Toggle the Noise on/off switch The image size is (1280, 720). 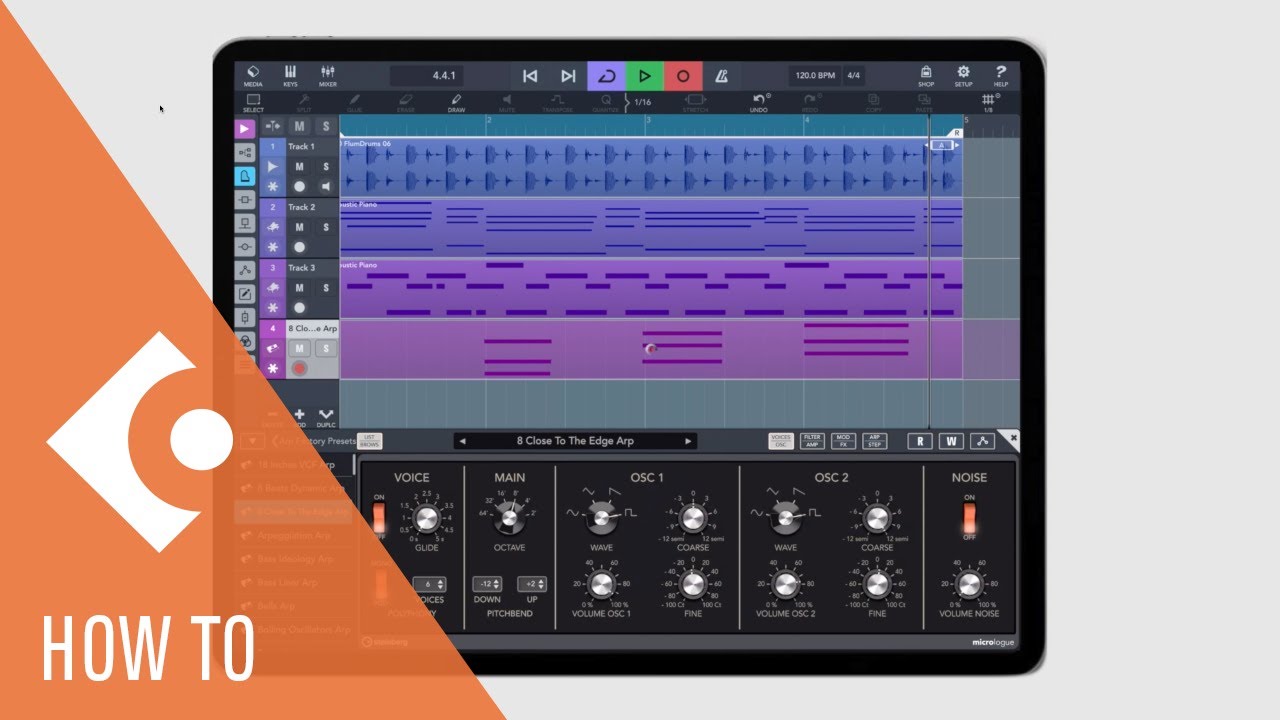click(969, 517)
